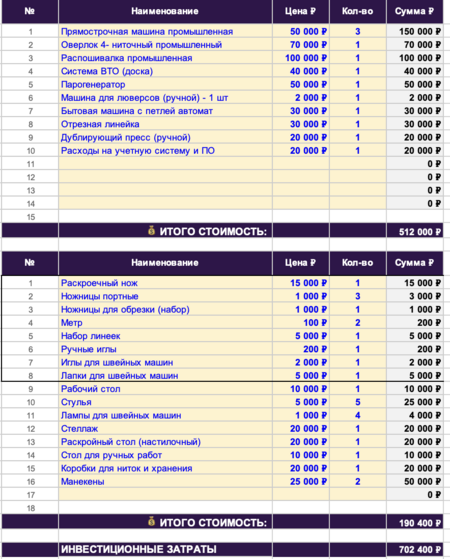450x559 pixels.
Task: Select 'Коробки для ниток и хранения' cell
Action: (165, 468)
